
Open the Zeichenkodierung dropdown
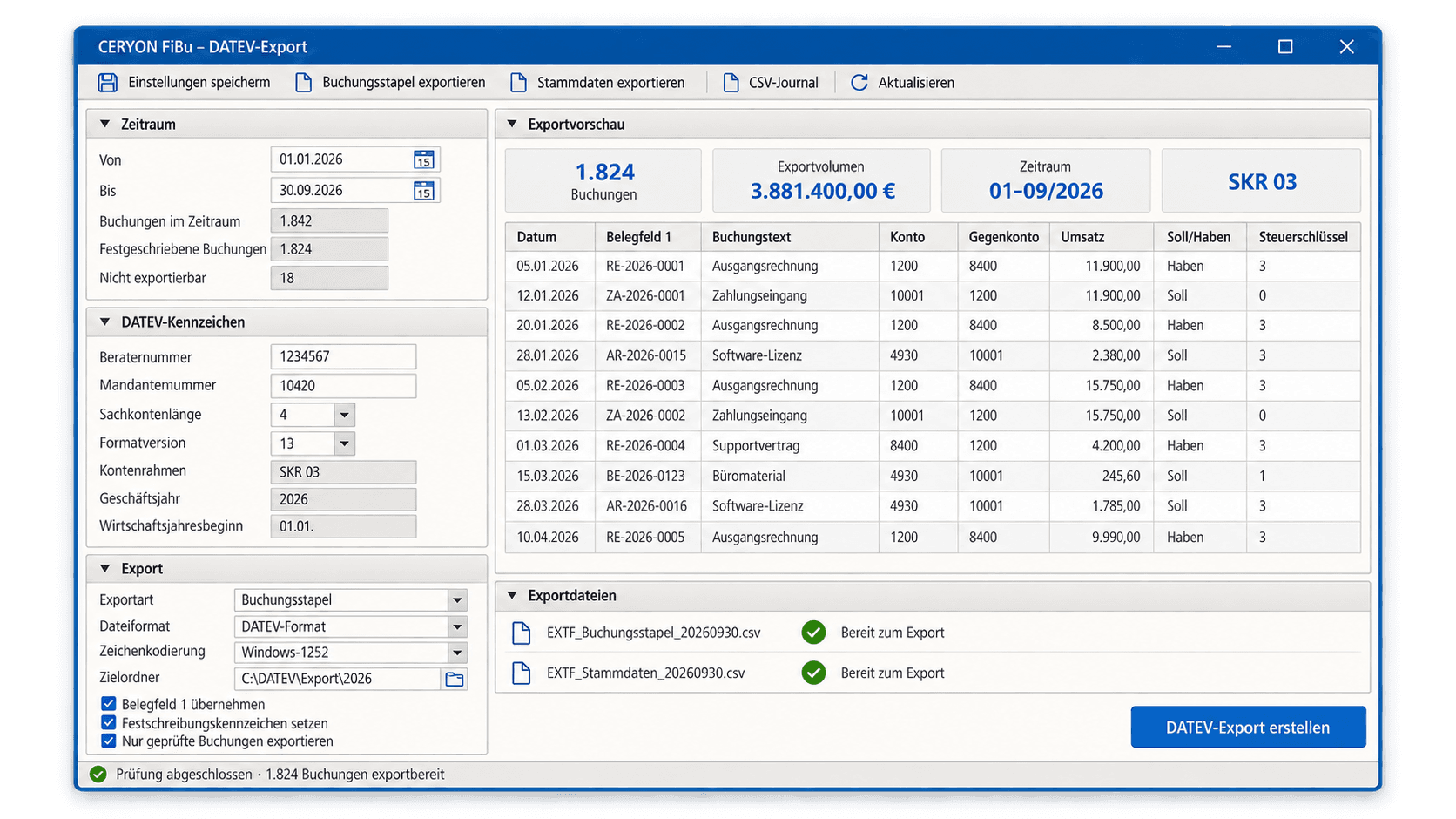457,653
